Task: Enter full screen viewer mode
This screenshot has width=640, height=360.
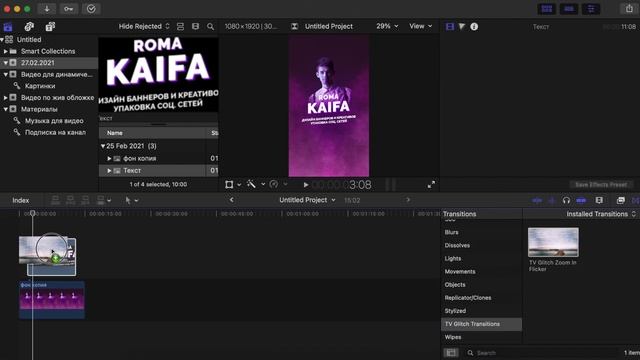Action: (x=431, y=185)
